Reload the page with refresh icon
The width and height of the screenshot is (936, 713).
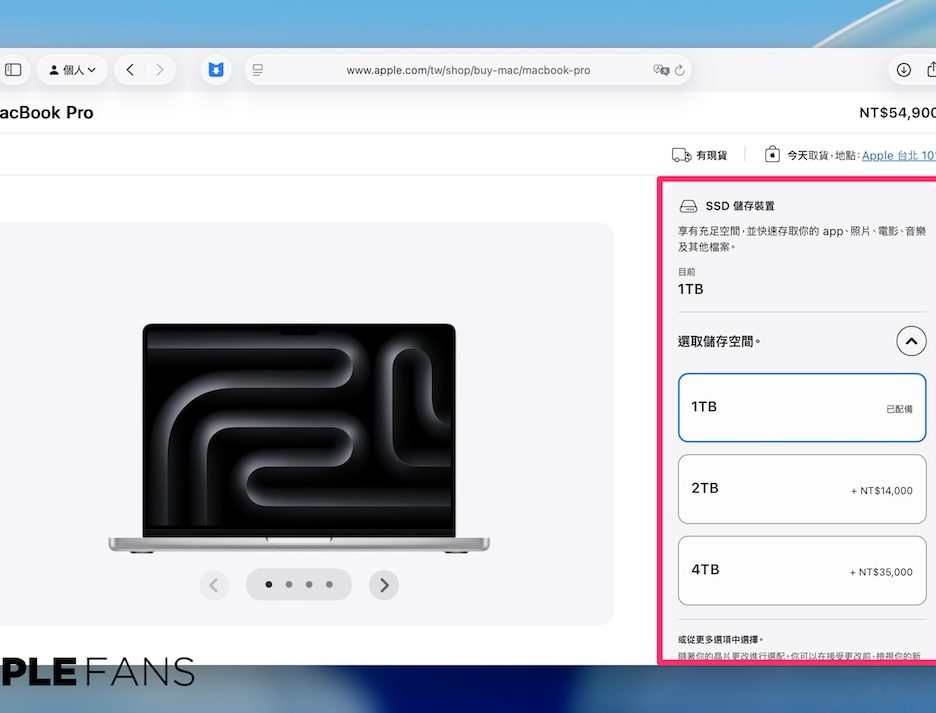(680, 70)
